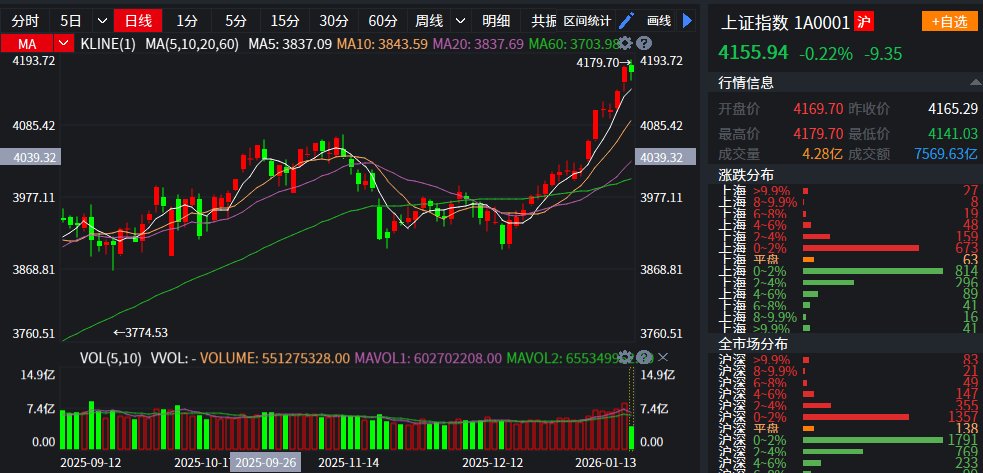
Task: Open the 明细 details view
Action: pyautogui.click(x=495, y=20)
